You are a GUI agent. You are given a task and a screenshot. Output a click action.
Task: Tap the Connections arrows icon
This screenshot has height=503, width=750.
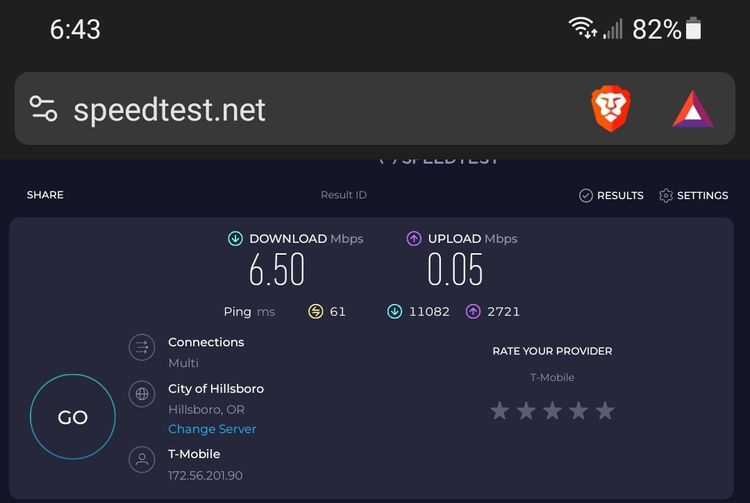142,347
